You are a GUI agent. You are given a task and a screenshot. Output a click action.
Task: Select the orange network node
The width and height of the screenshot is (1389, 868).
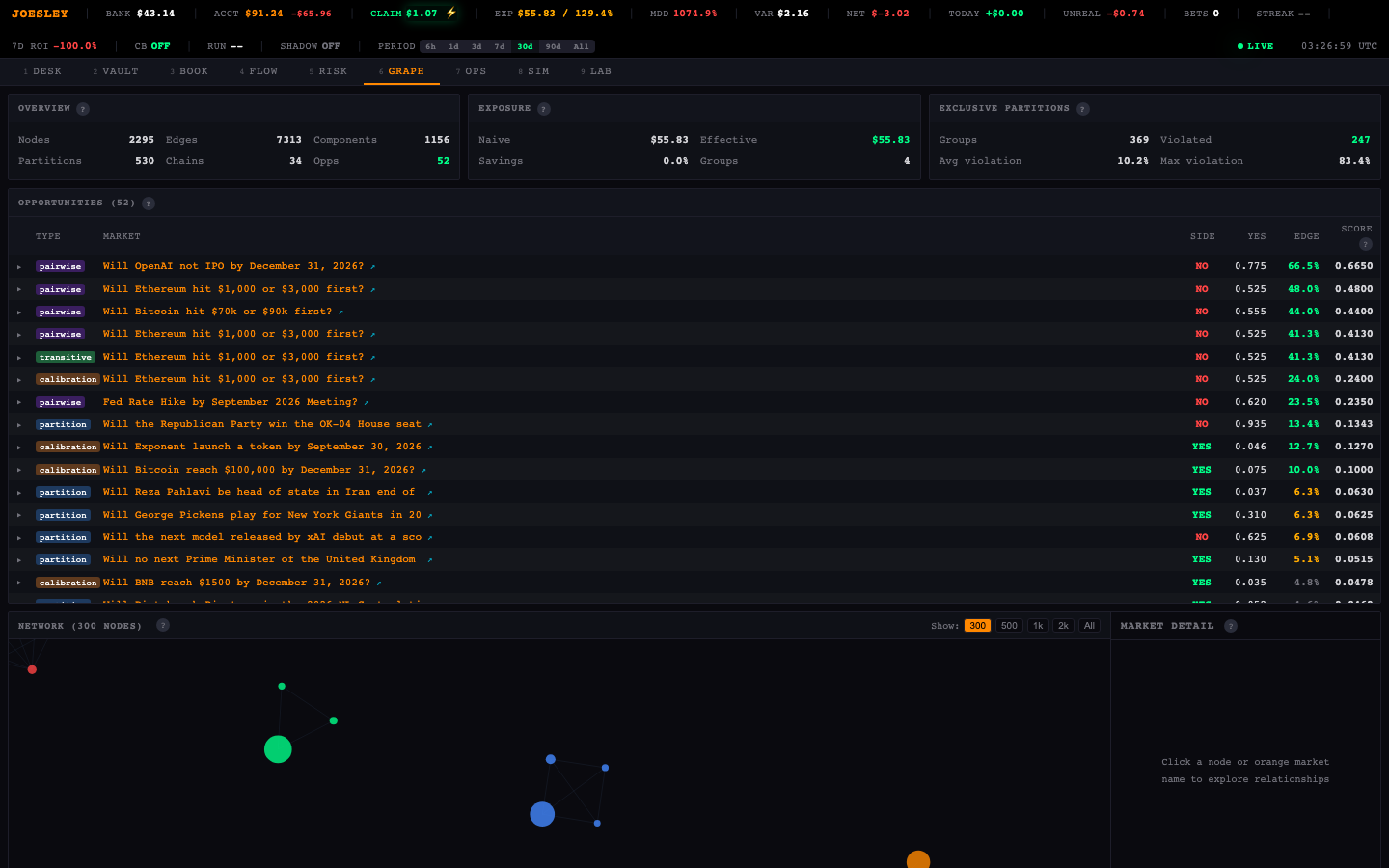pyautogui.click(x=918, y=859)
